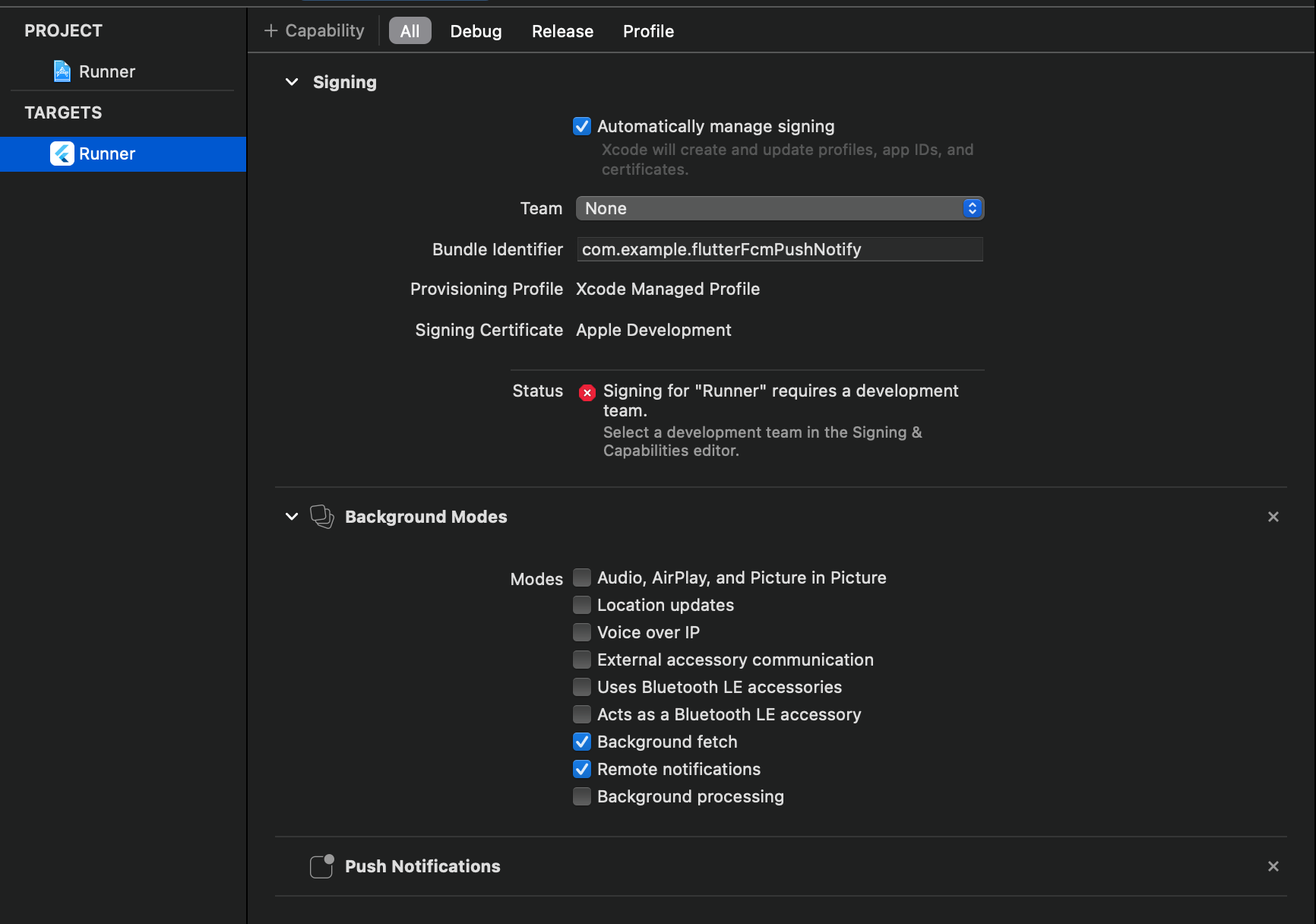The width and height of the screenshot is (1316, 924).
Task: Click the PROJECT header label
Action: coord(63,30)
